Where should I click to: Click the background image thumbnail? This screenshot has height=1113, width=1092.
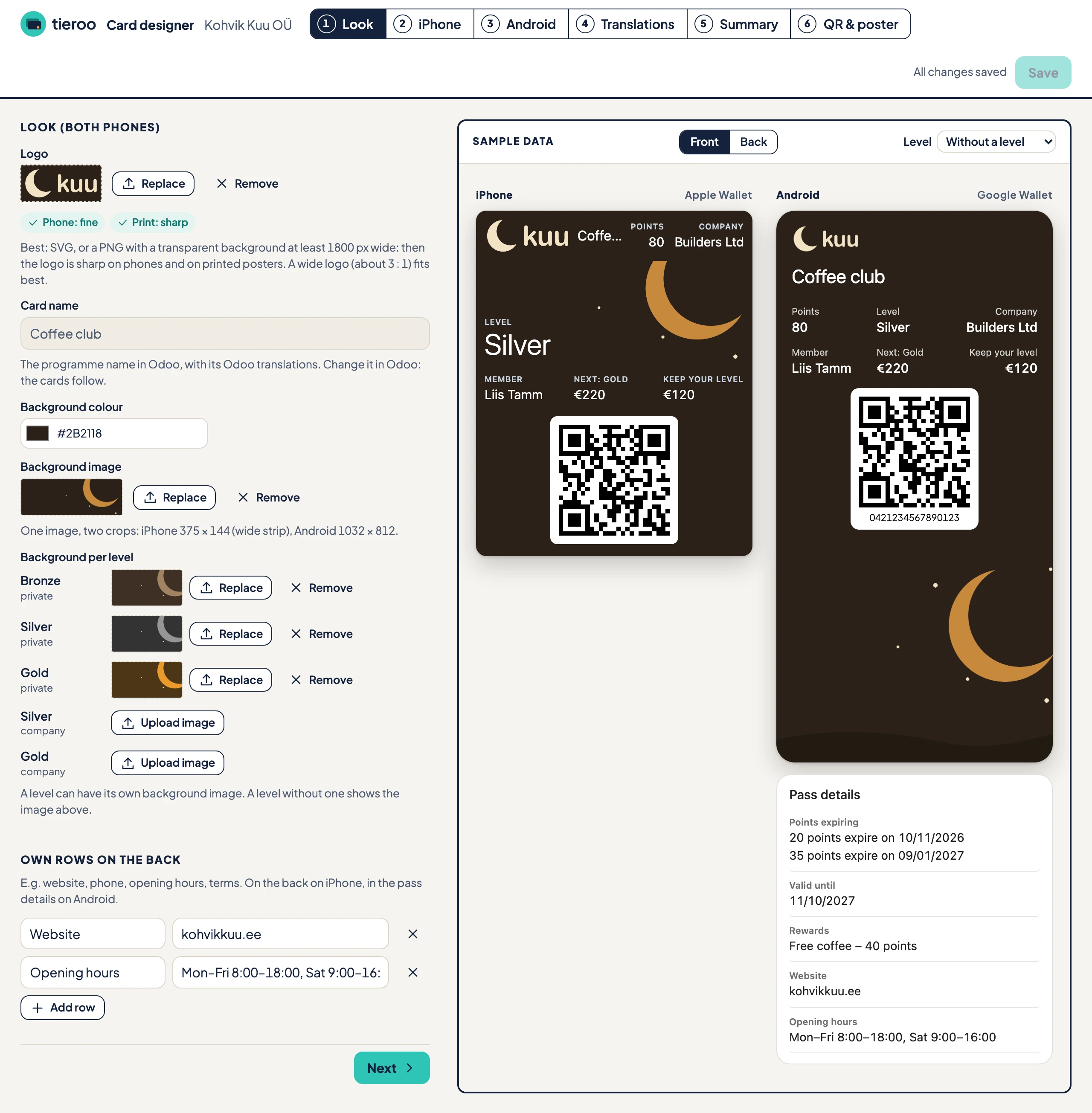pos(72,497)
